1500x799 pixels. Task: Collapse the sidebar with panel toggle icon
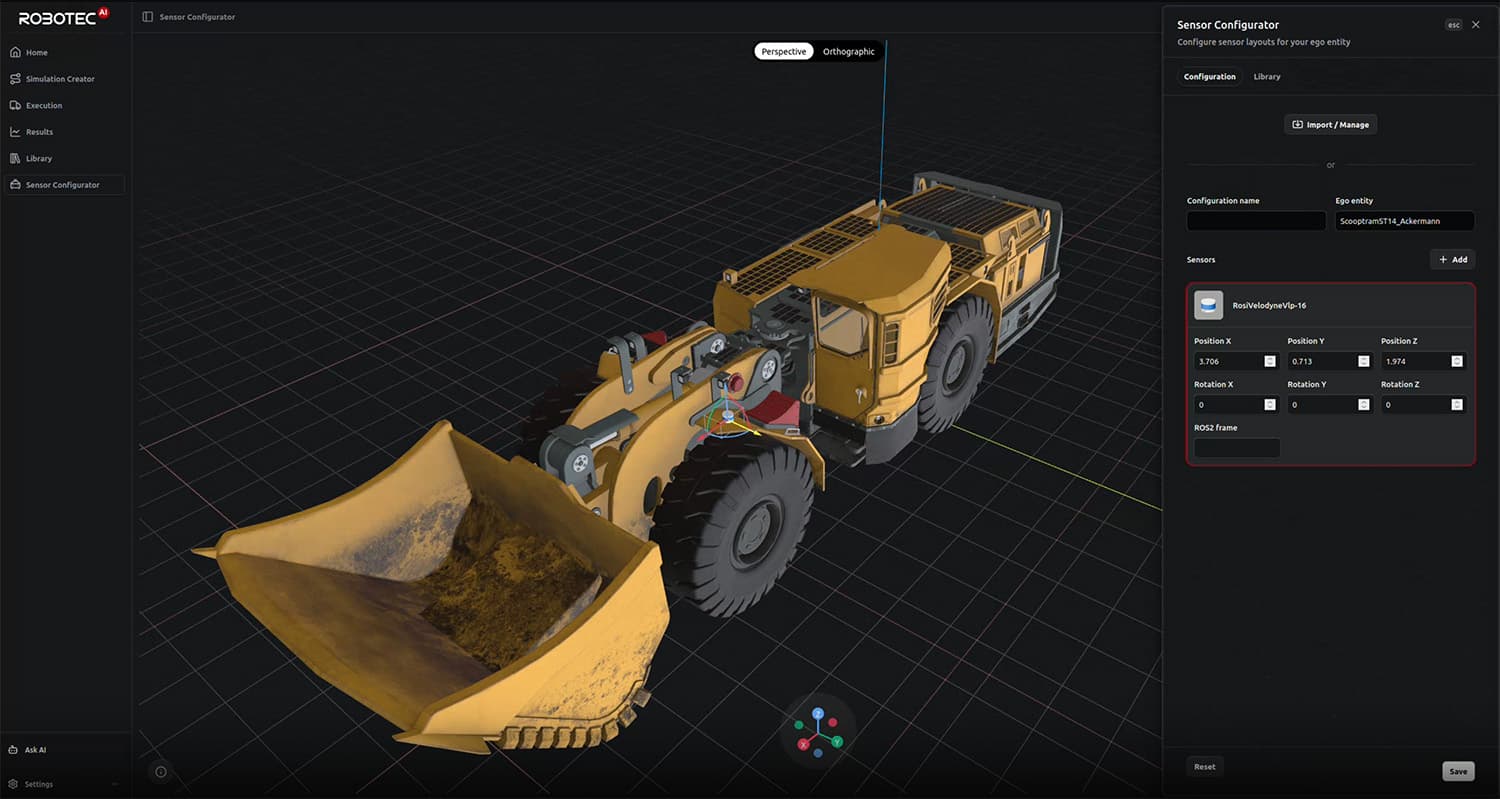tap(148, 17)
